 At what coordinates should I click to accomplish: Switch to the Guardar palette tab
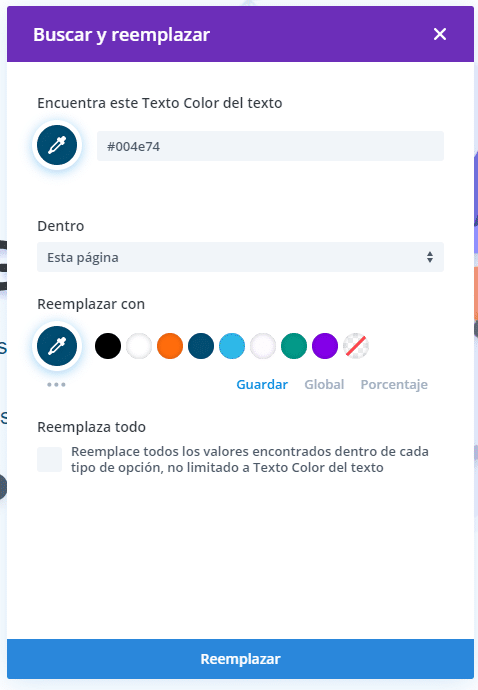coord(262,385)
